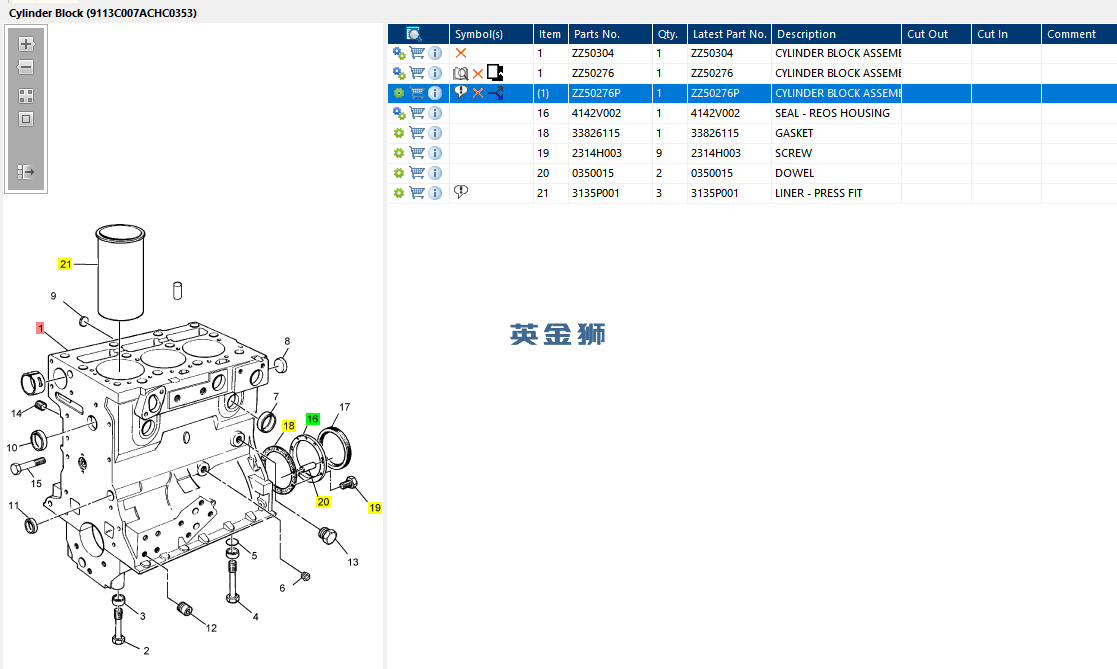Open the magnifier book symbol for ZZ50276
The height and width of the screenshot is (669, 1117).
(x=461, y=73)
